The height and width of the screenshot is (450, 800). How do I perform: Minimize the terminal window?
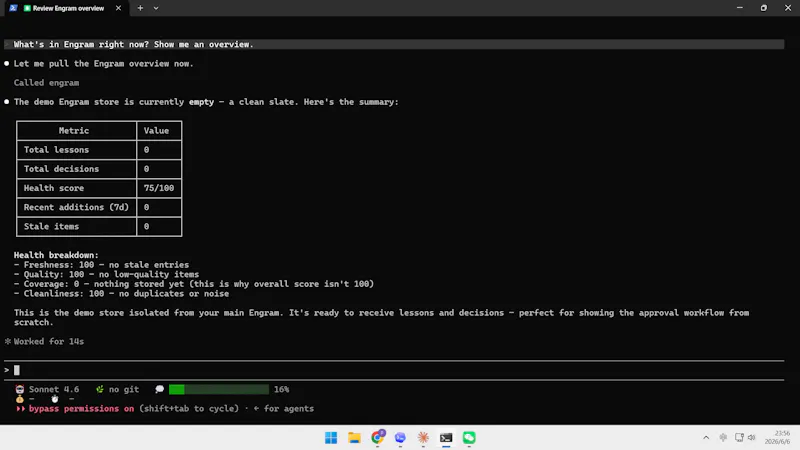[740, 8]
